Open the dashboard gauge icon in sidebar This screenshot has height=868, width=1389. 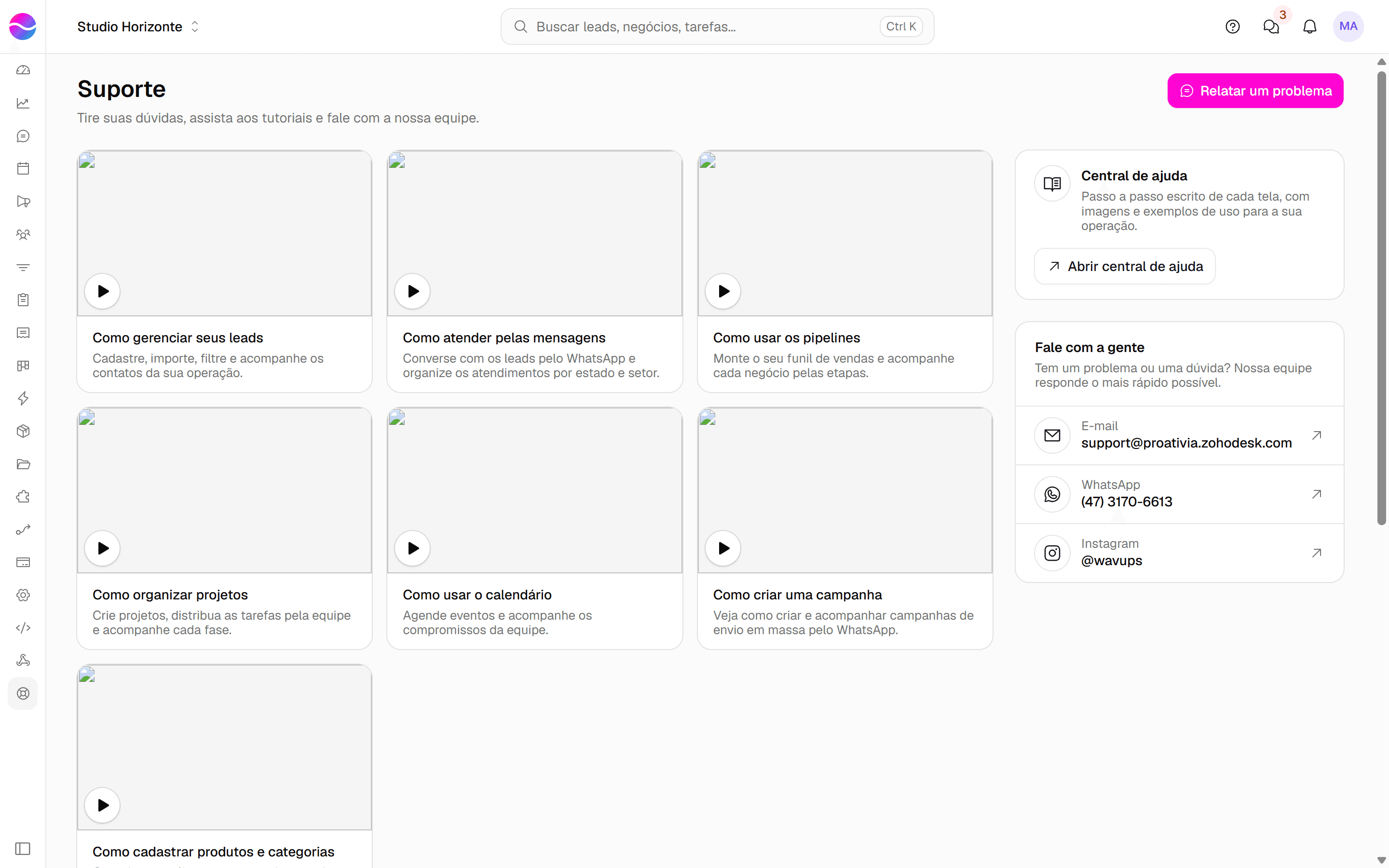point(23,70)
